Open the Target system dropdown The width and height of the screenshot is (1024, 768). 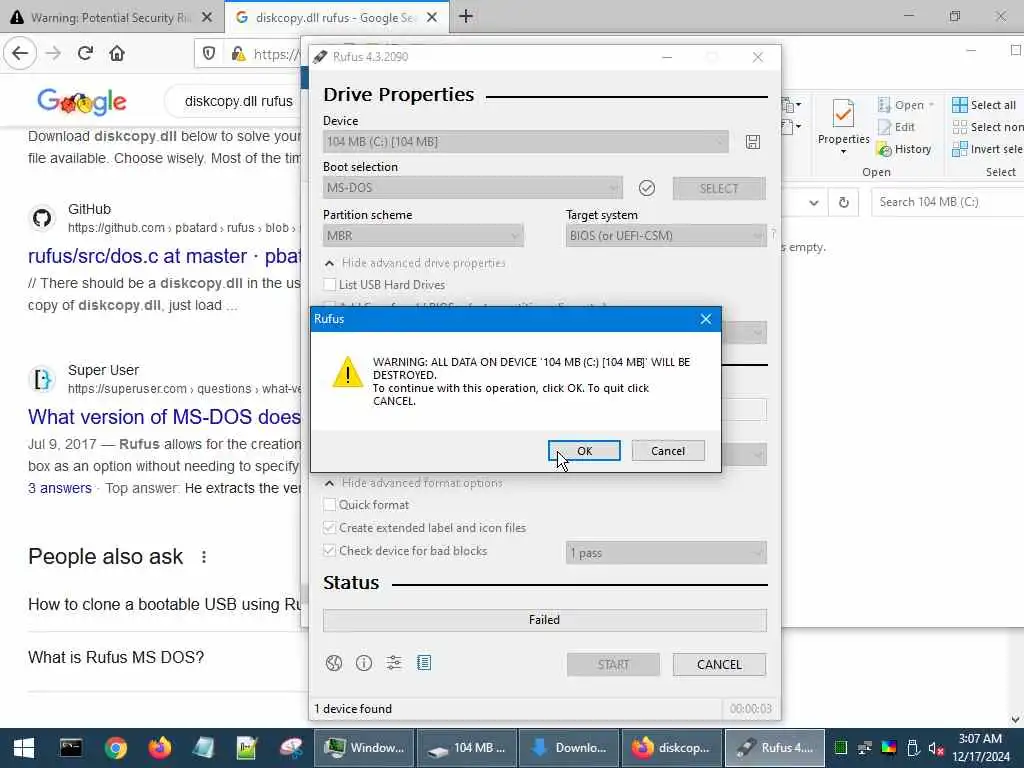tap(666, 236)
